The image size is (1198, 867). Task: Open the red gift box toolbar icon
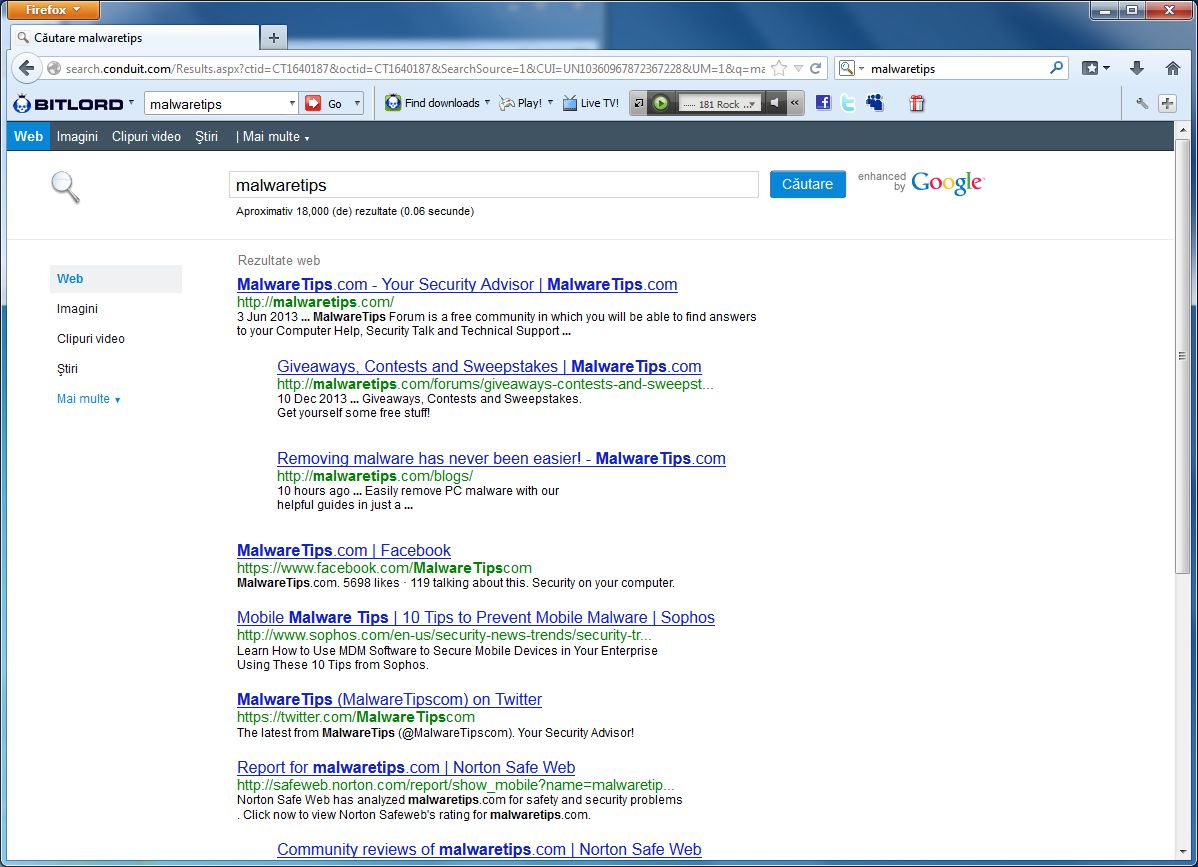tap(917, 103)
